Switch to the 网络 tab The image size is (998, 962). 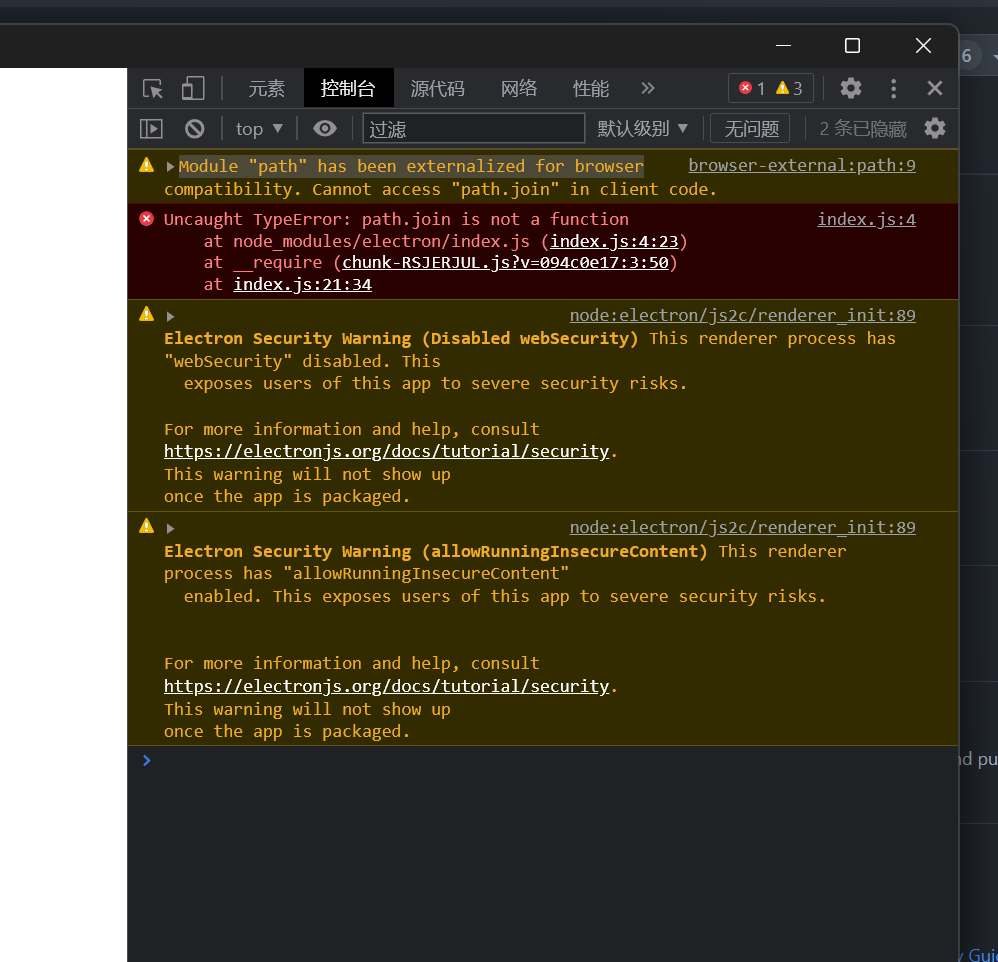pyautogui.click(x=519, y=88)
